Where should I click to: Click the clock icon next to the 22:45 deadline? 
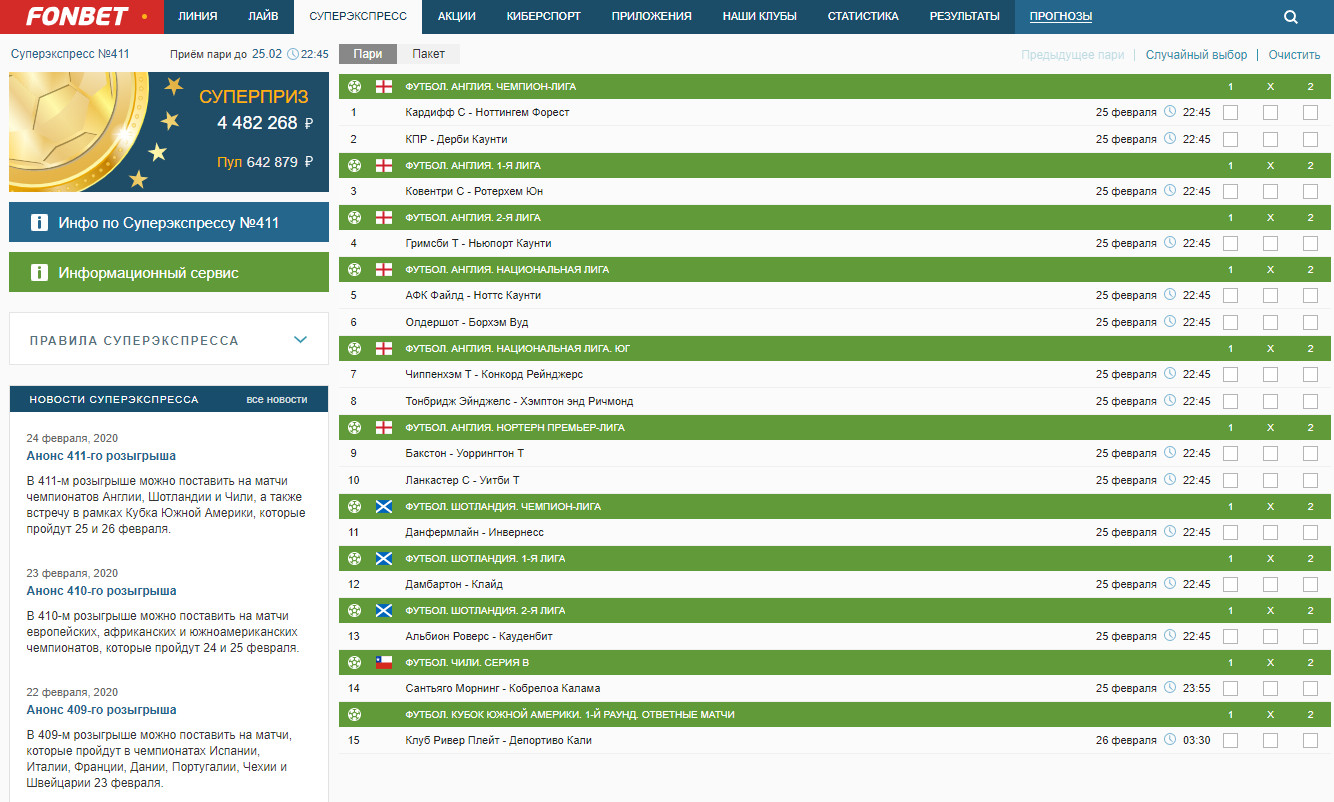coord(292,54)
